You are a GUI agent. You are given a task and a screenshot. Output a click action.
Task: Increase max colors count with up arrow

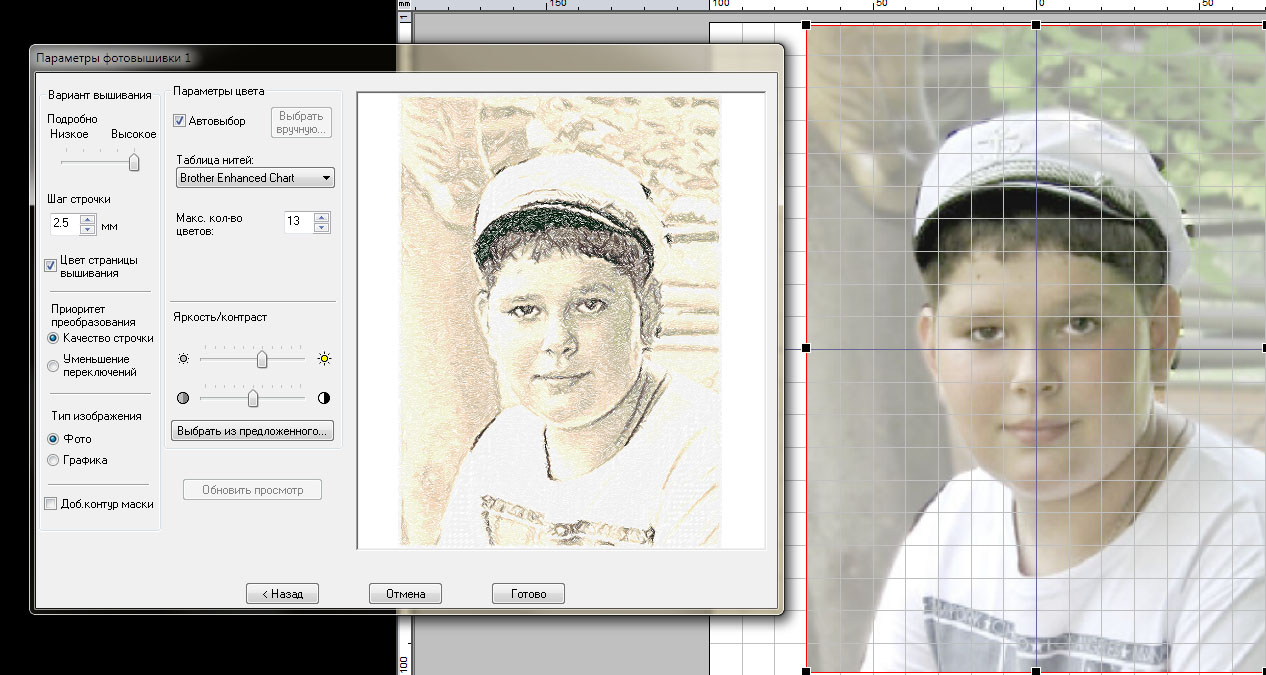pyautogui.click(x=321, y=217)
